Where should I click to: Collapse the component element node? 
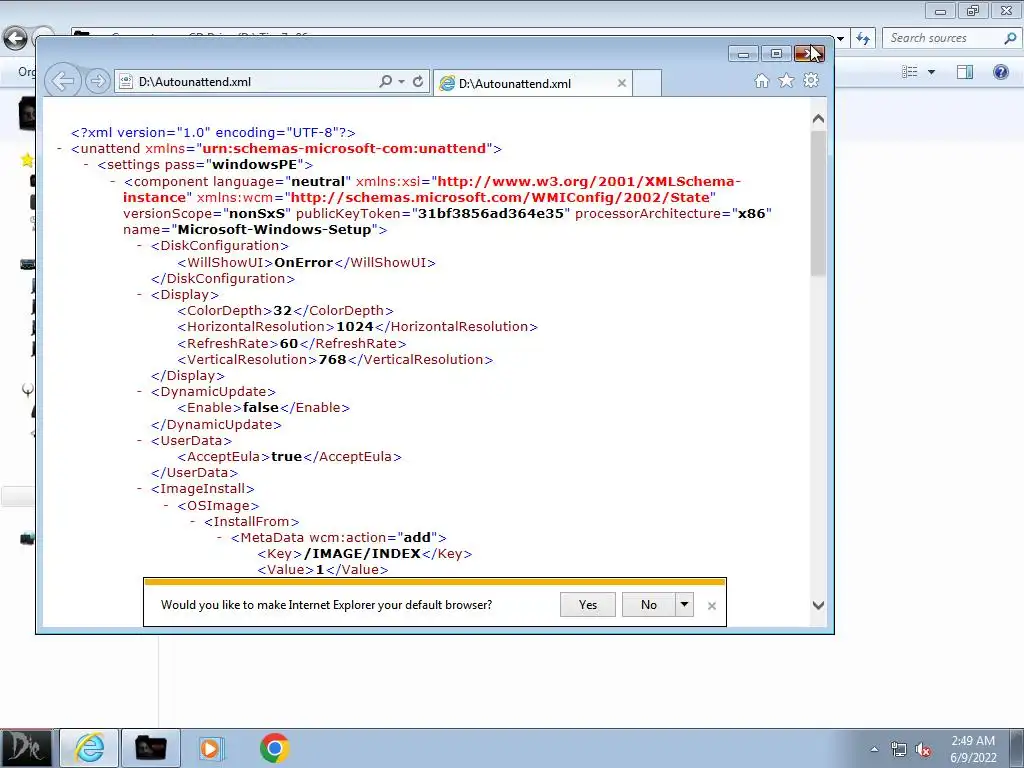click(113, 182)
